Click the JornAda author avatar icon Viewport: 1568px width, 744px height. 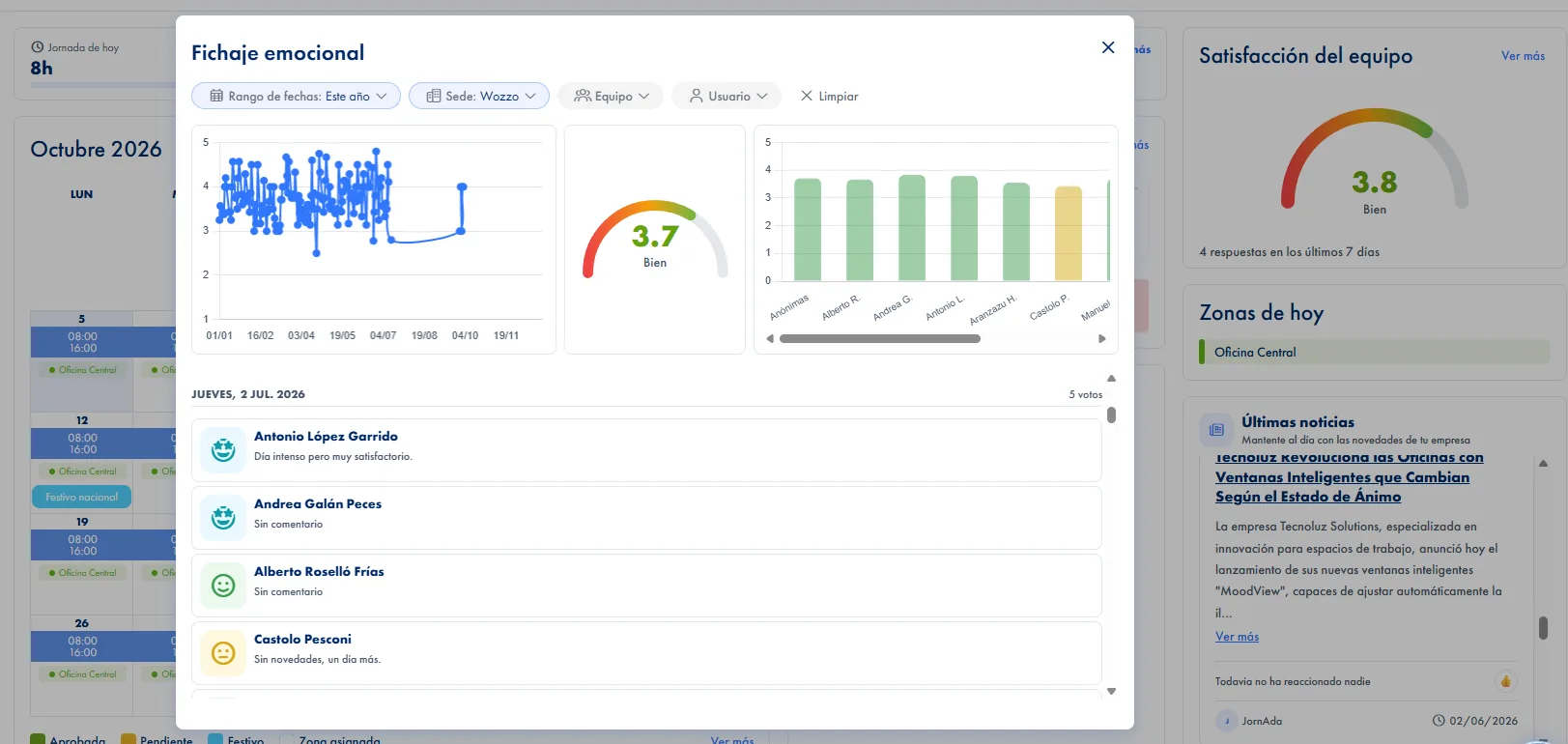pyautogui.click(x=1226, y=721)
